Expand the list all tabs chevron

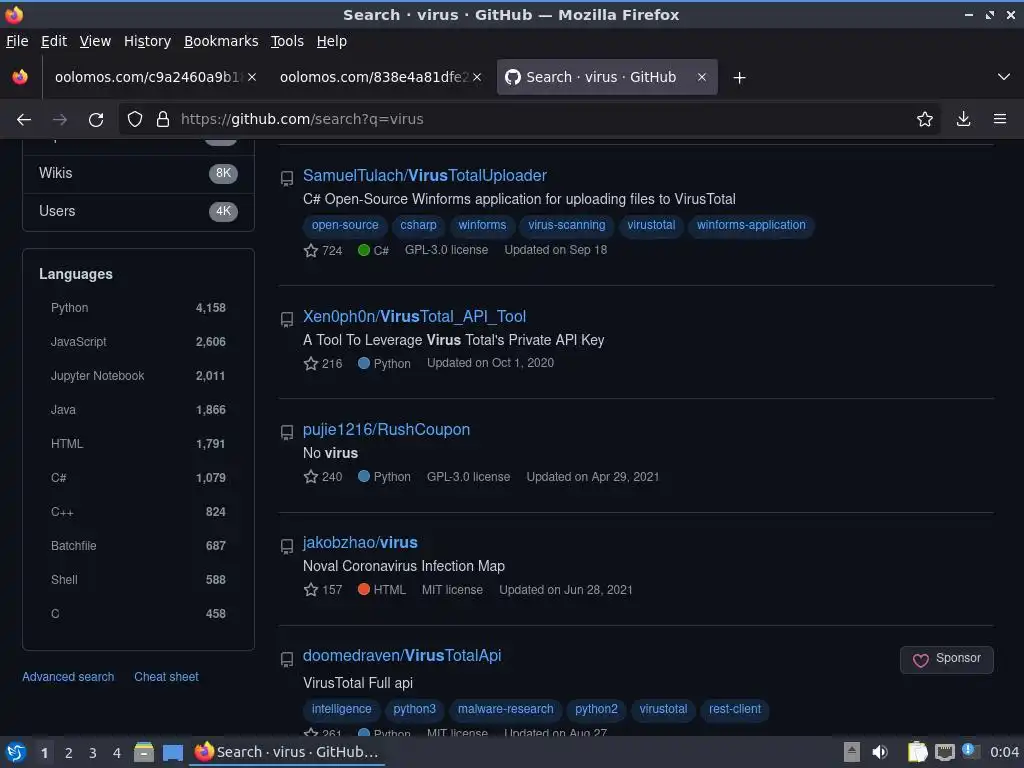[x=1004, y=77]
